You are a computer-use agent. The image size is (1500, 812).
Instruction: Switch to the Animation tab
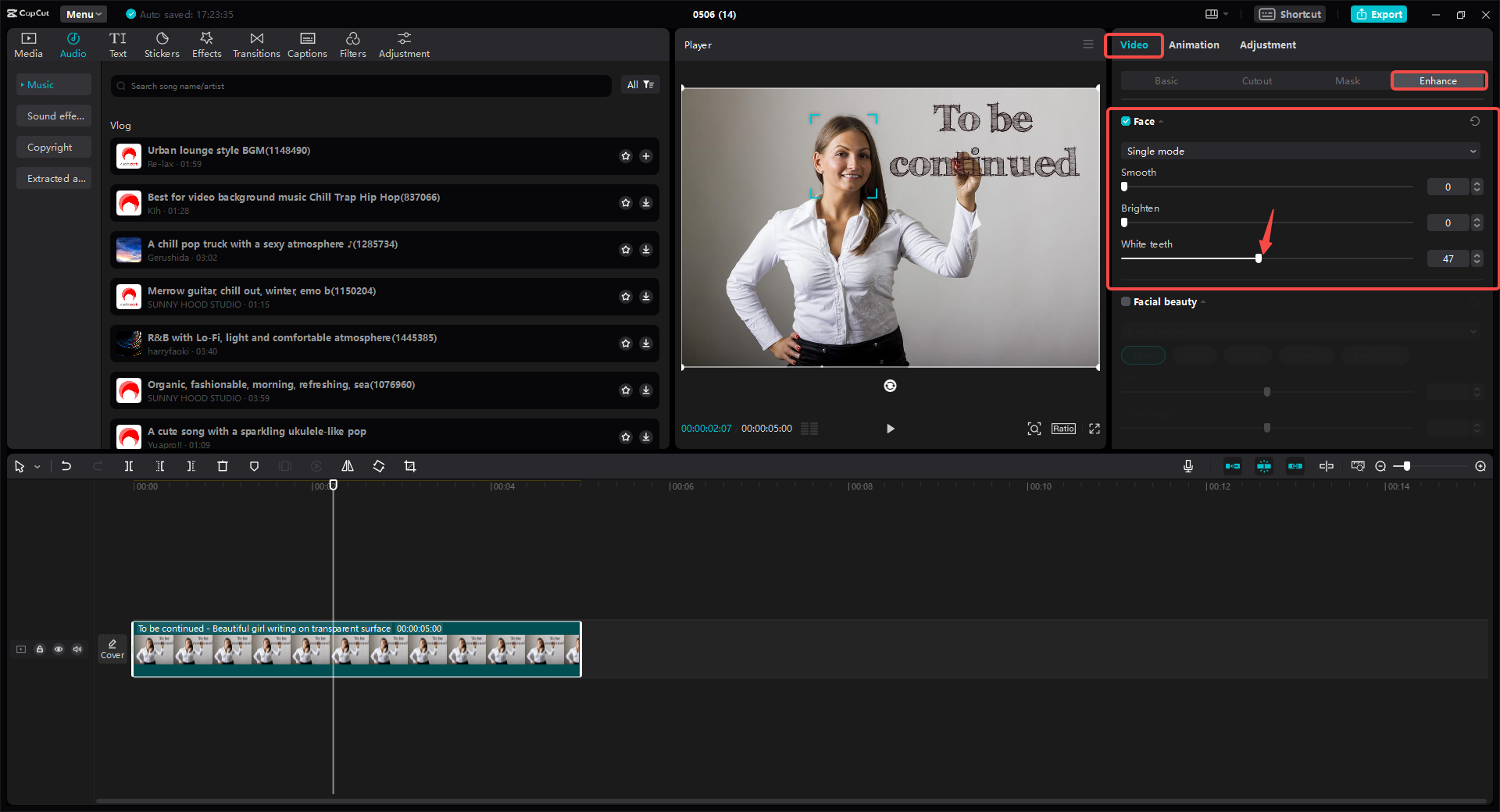[x=1193, y=45]
